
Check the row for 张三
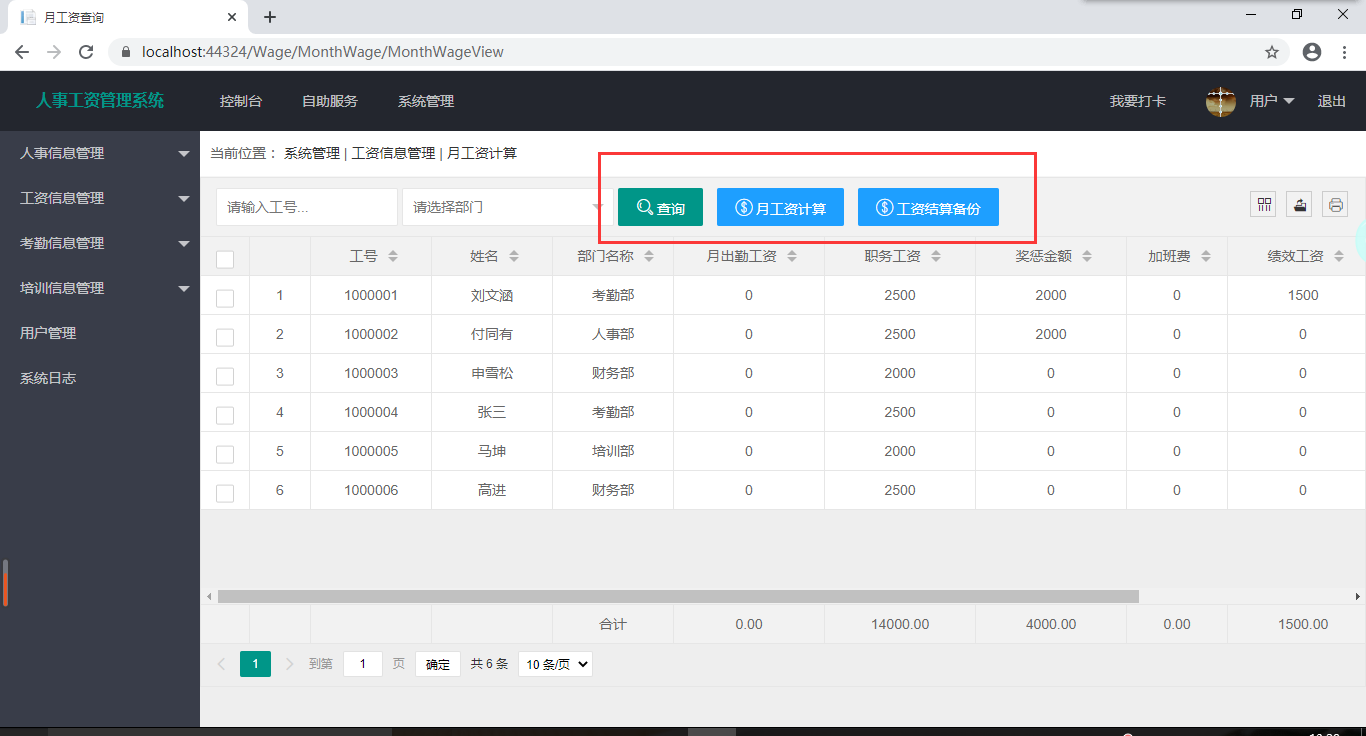click(225, 415)
